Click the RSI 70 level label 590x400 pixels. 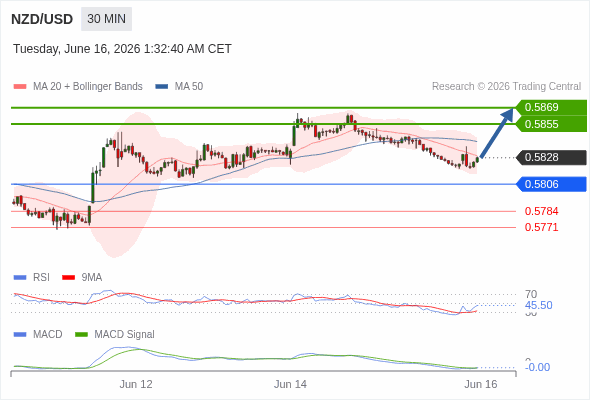click(x=531, y=294)
